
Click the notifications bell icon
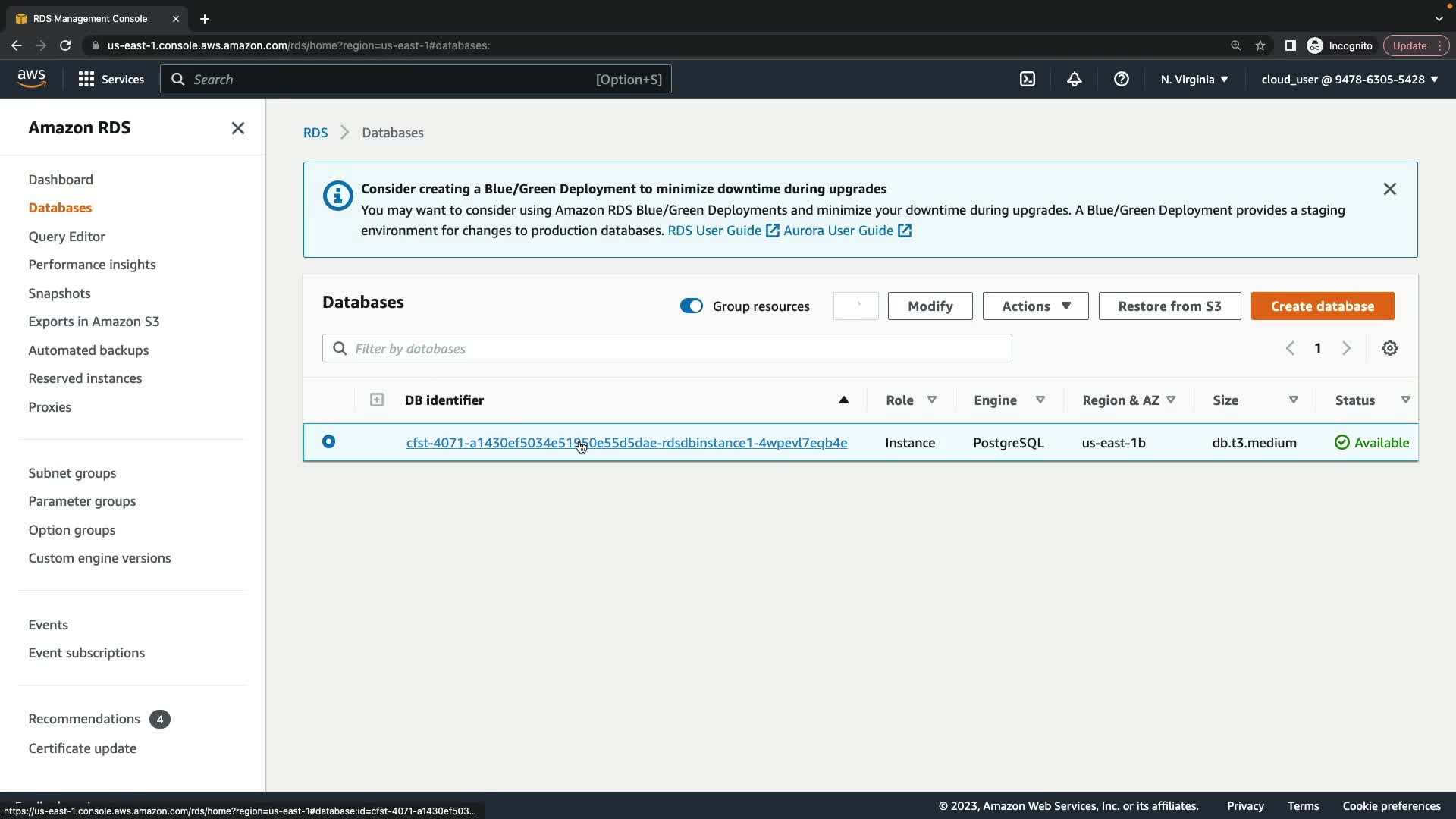(1075, 79)
